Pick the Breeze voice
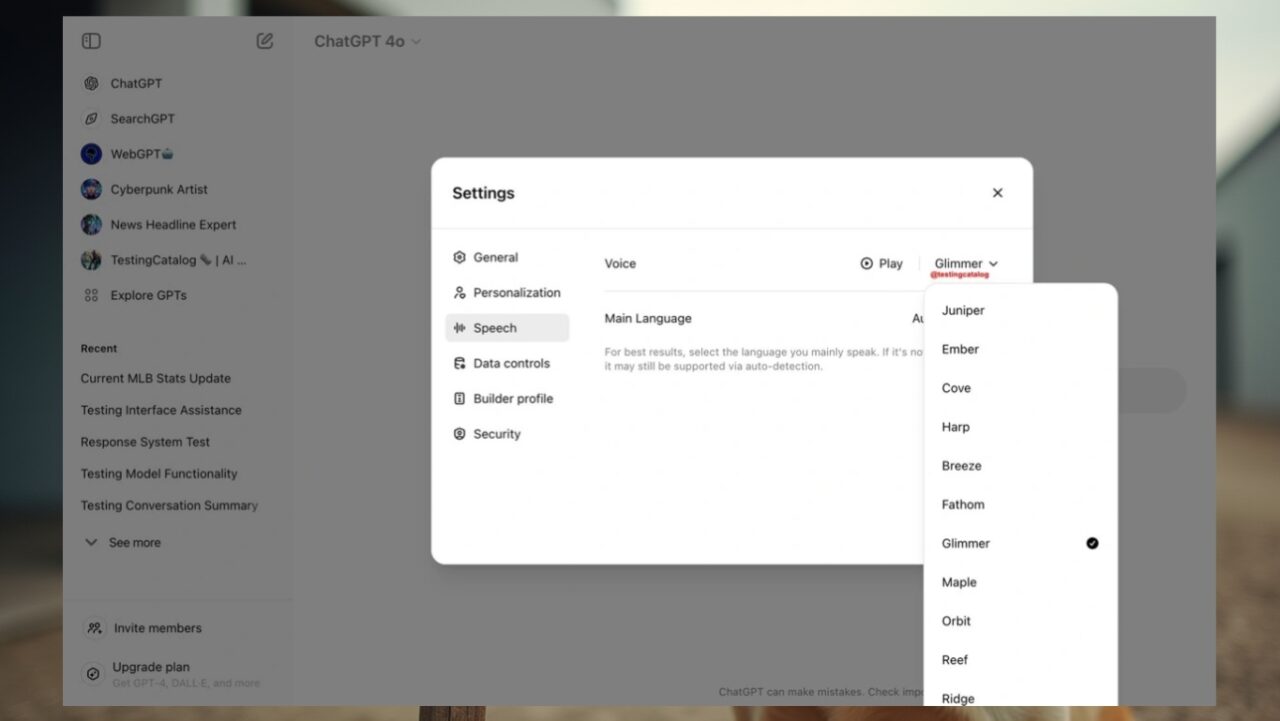This screenshot has height=721, width=1280. 1020,466
